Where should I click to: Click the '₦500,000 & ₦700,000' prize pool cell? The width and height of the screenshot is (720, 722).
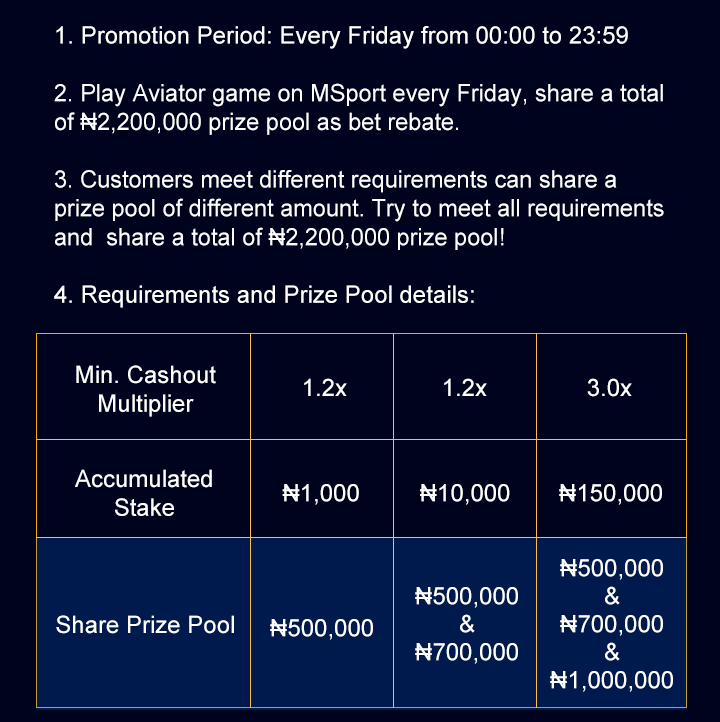click(466, 625)
